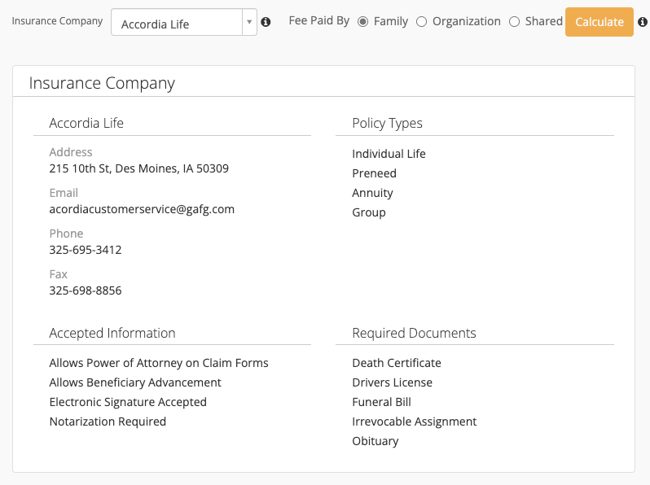Click the Irrevocable Assignment document entry

415,422
